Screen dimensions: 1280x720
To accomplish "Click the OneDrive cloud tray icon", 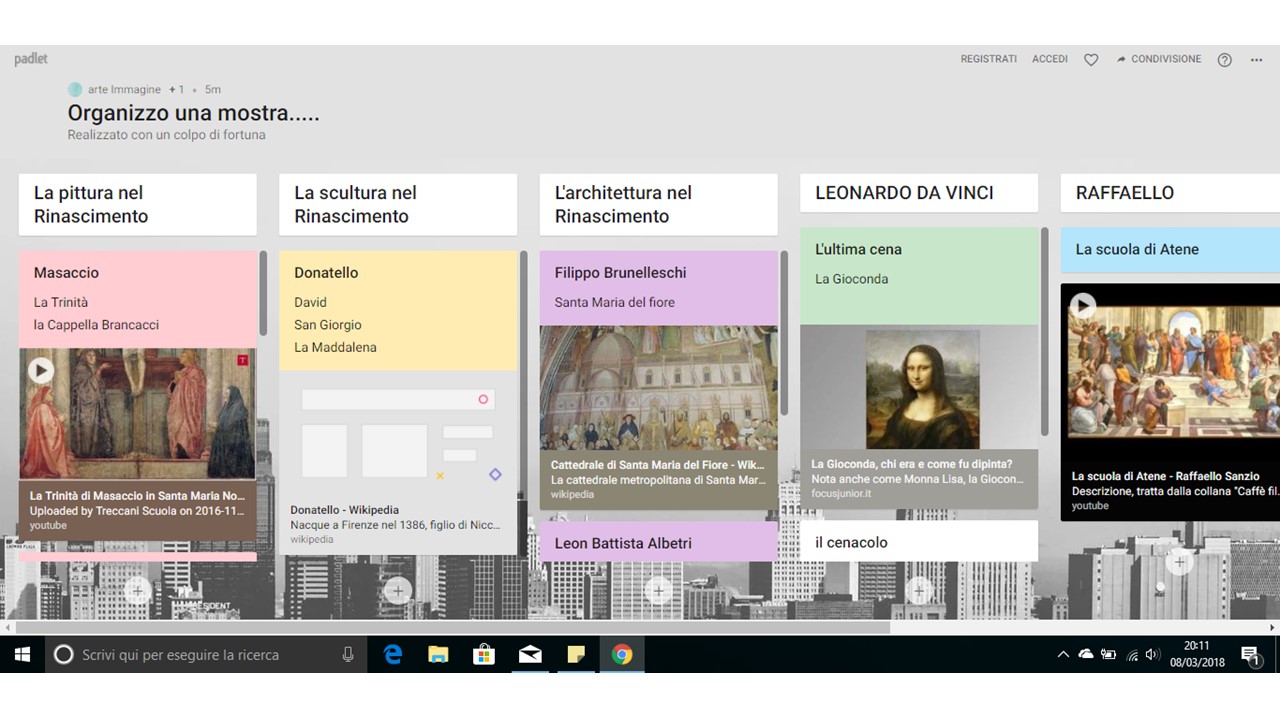I will 1086,655.
